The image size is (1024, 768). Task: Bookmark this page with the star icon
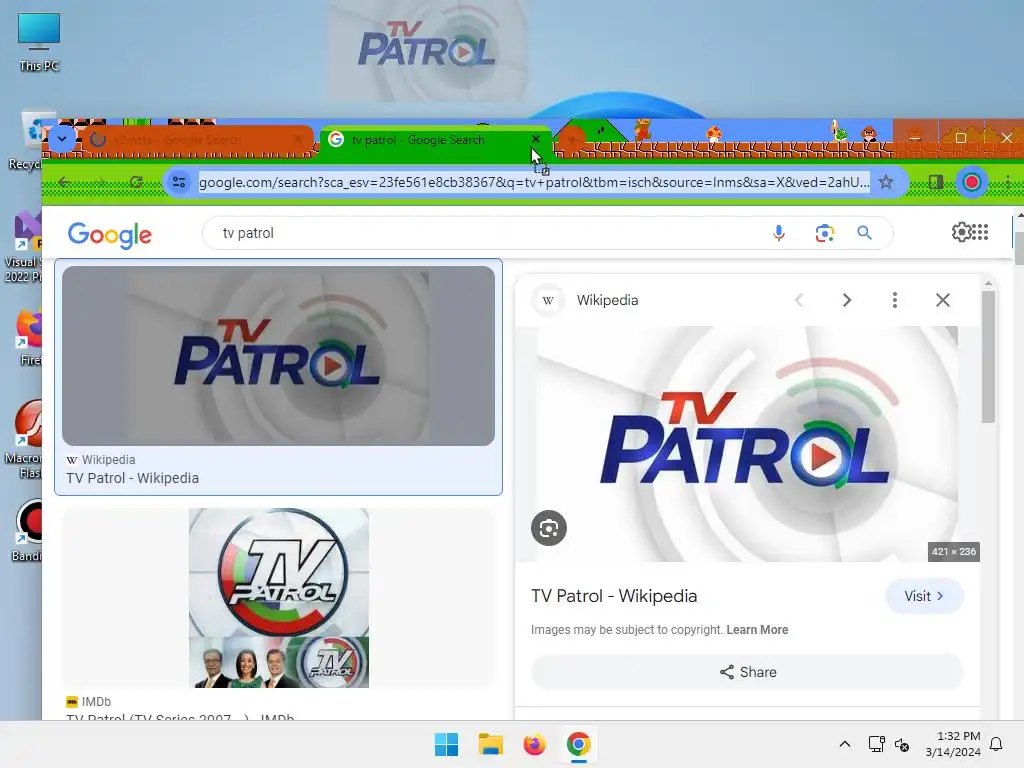[x=886, y=182]
